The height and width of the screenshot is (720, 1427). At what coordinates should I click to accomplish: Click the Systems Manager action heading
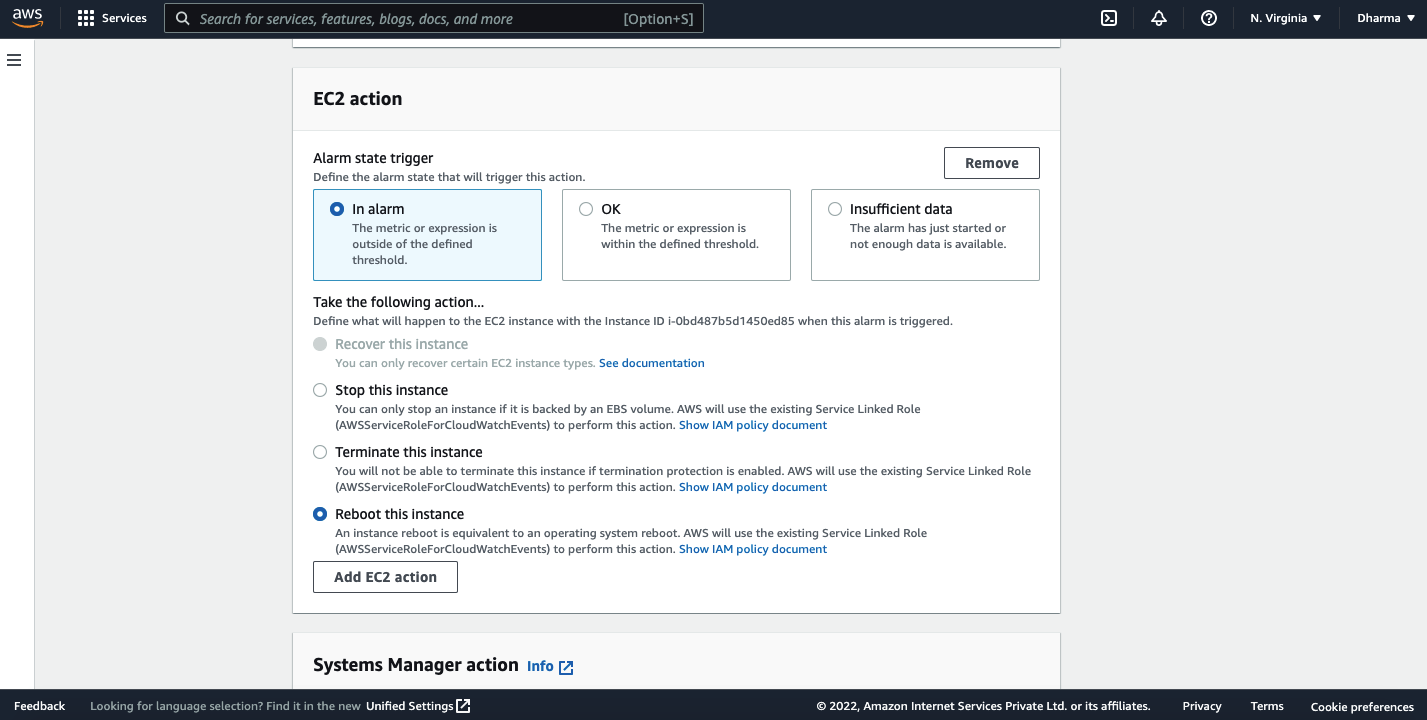coord(416,665)
